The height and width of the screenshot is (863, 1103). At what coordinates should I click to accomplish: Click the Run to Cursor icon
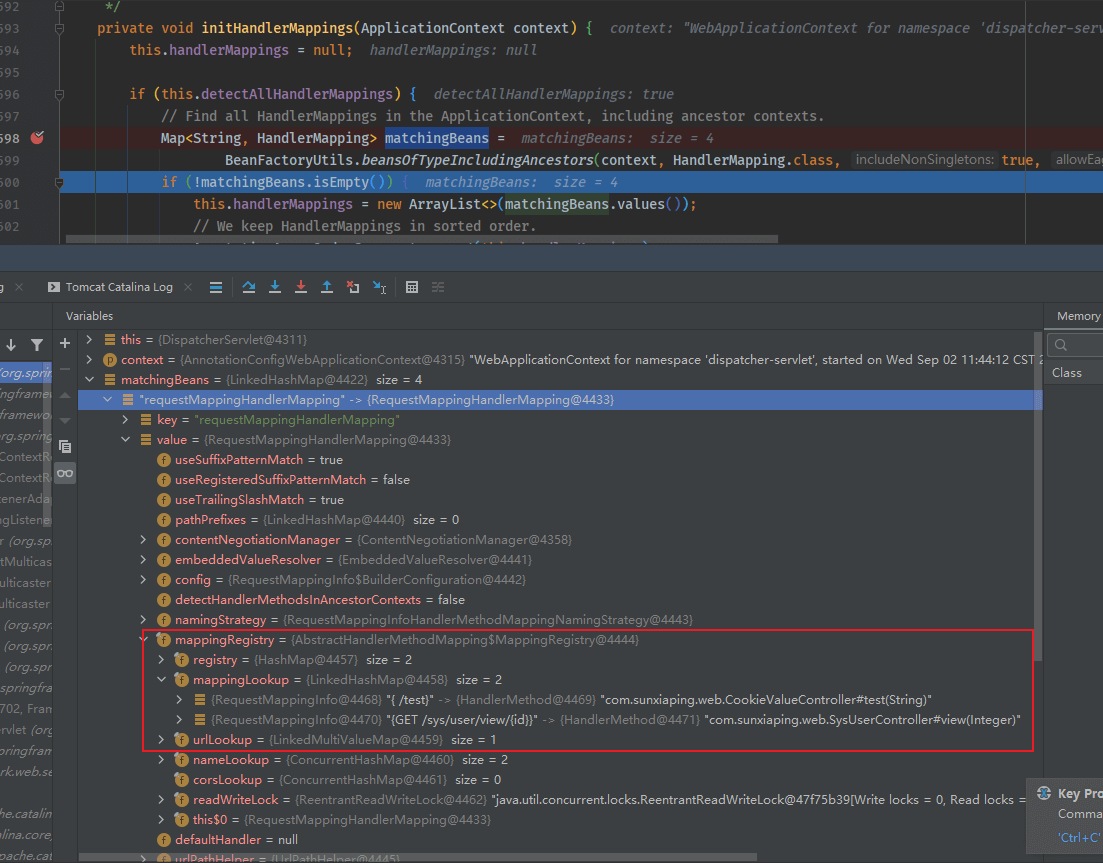380,287
